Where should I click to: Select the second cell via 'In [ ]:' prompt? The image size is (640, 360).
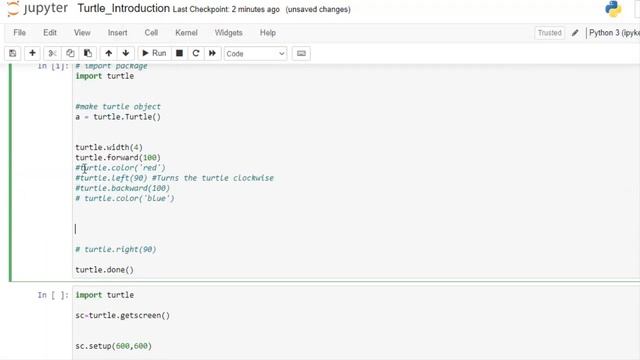(53, 295)
